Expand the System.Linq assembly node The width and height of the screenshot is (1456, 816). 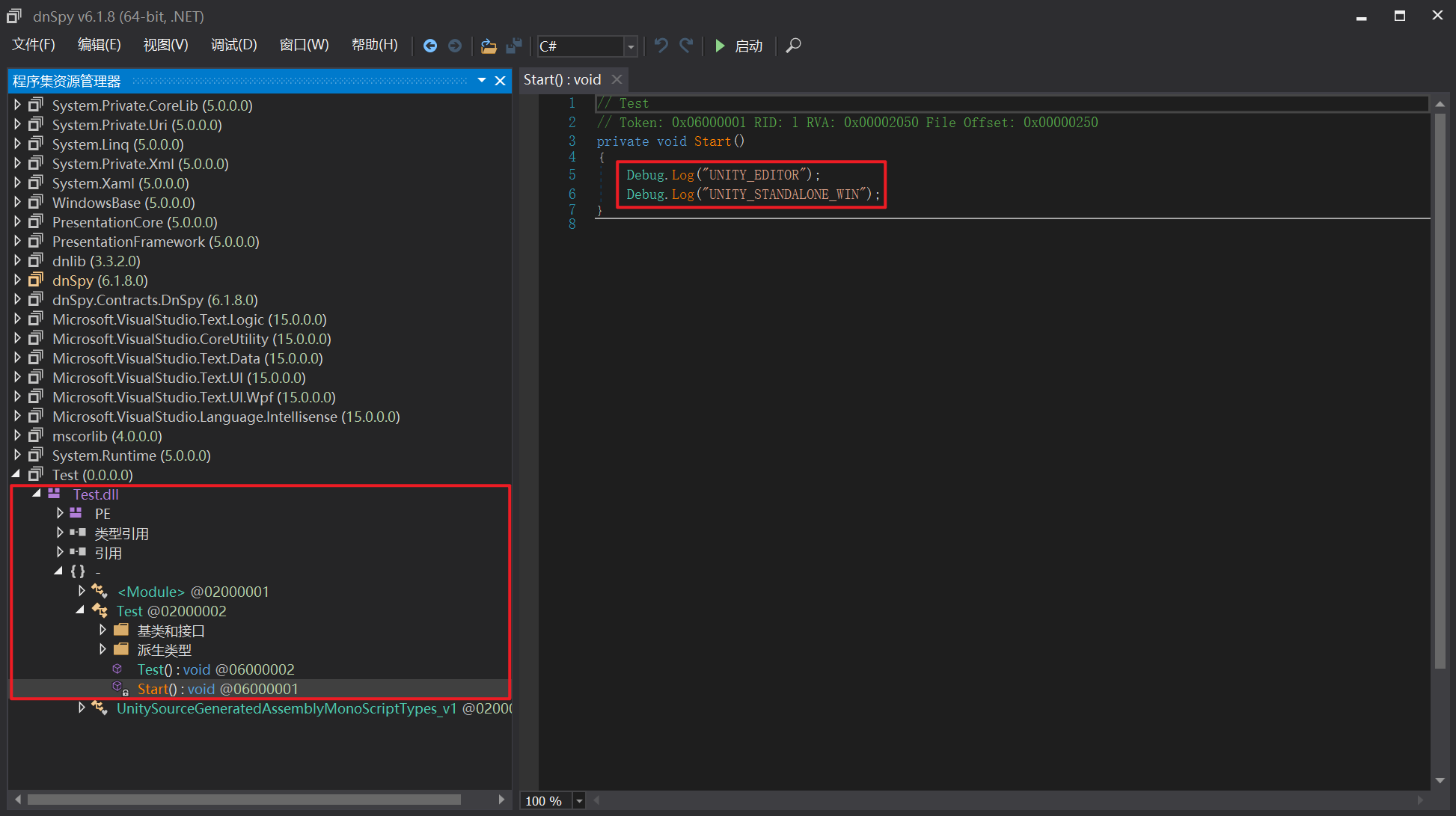pos(17,144)
